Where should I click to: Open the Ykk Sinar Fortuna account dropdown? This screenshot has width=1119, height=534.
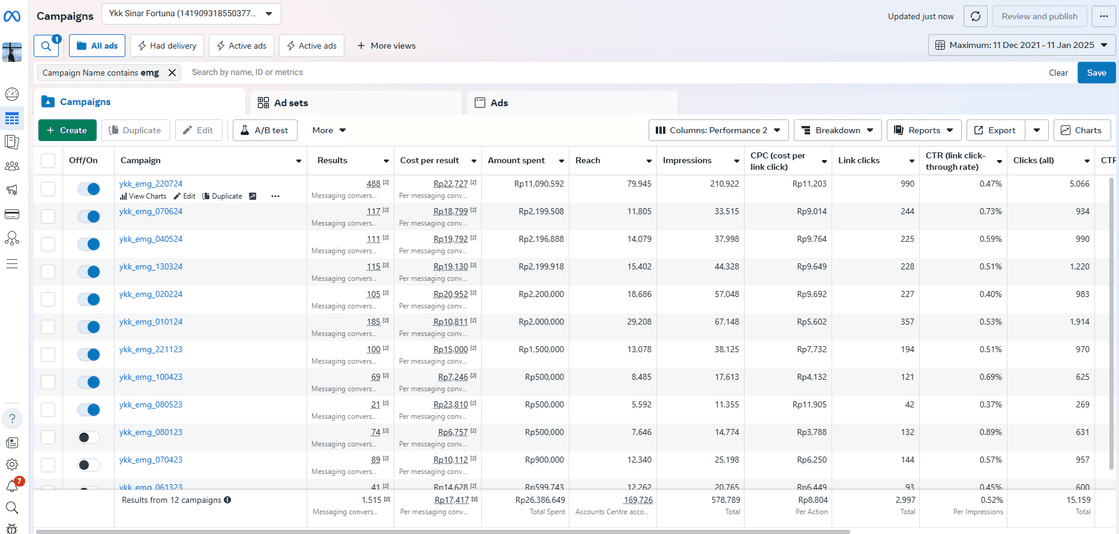click(x=191, y=14)
